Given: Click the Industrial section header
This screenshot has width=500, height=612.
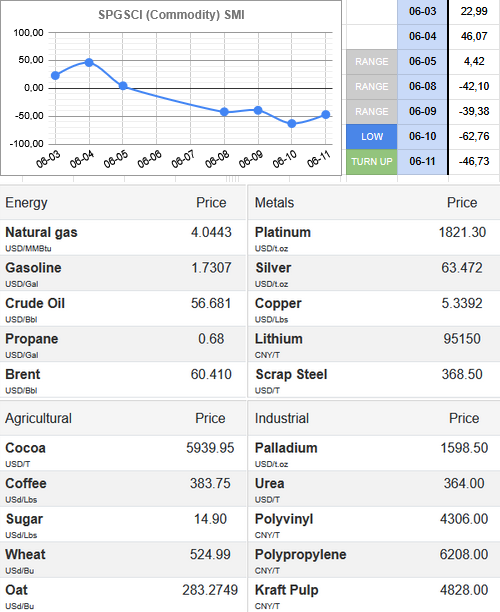Looking at the screenshot, I should pos(282,418).
